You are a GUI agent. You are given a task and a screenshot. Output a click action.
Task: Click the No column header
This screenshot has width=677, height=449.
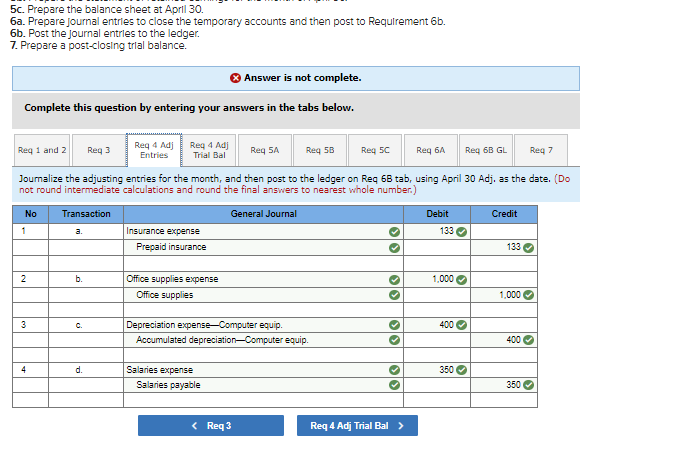click(x=31, y=214)
